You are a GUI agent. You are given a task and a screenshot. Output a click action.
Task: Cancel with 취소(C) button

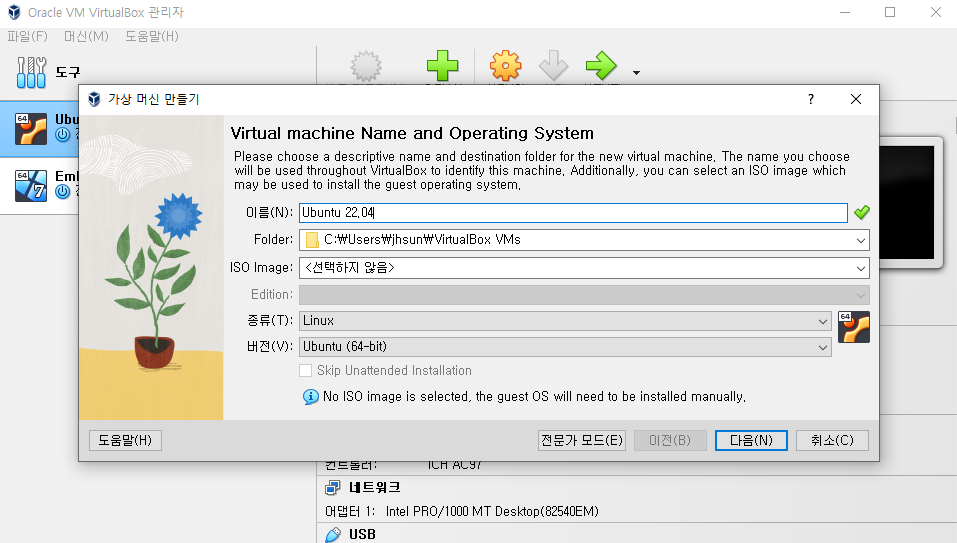pyautogui.click(x=832, y=441)
